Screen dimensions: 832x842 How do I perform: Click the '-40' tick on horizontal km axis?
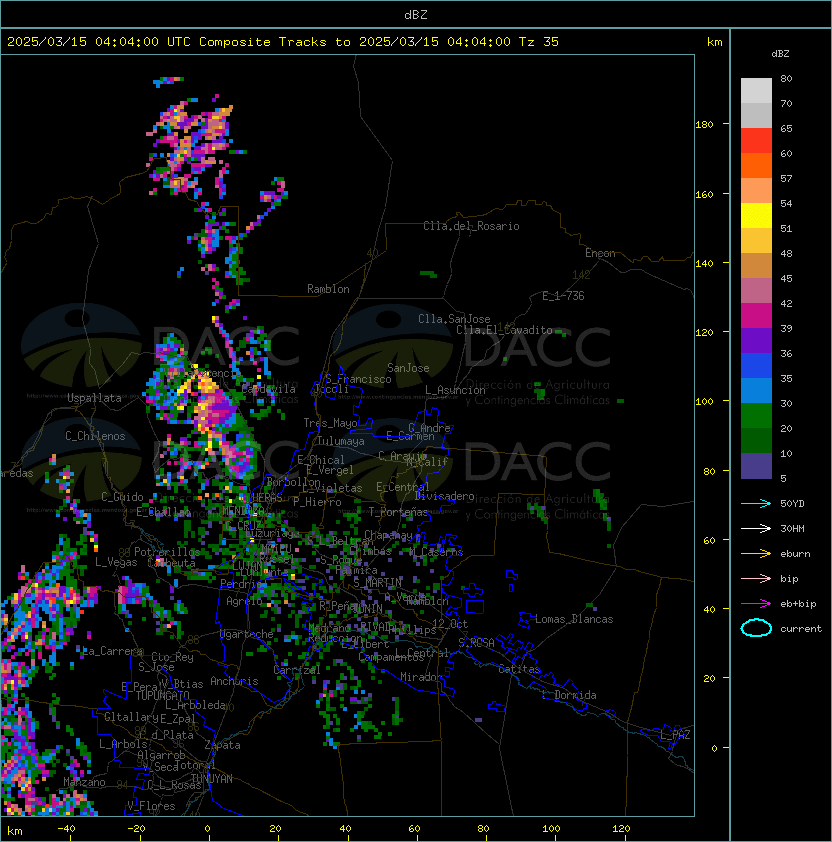pyautogui.click(x=66, y=829)
